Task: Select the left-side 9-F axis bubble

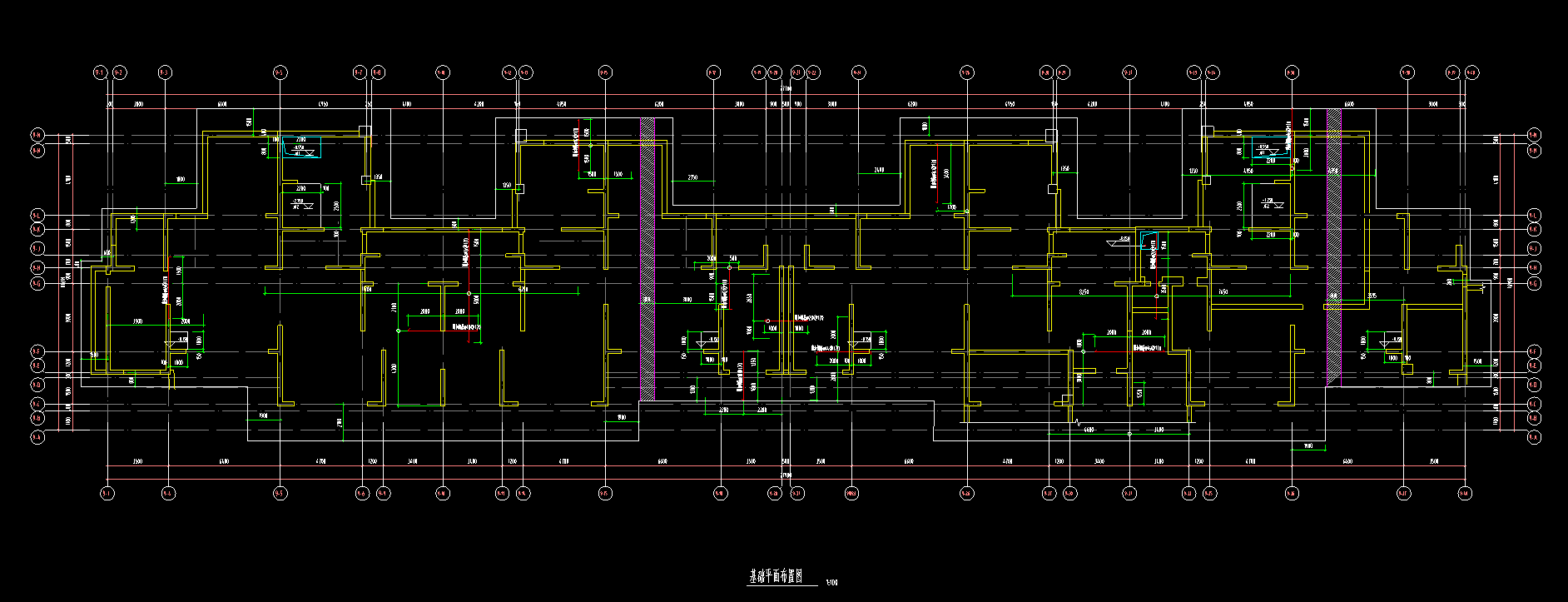Action: 37,351
